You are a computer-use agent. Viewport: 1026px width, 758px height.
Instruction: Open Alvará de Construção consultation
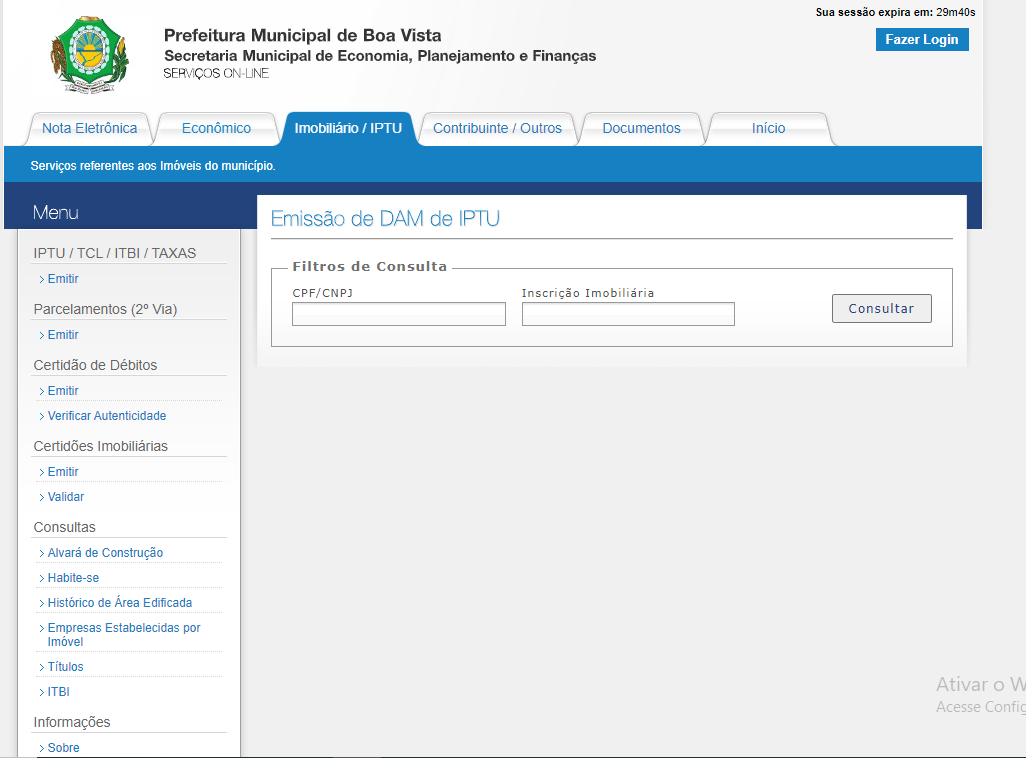[x=105, y=553]
